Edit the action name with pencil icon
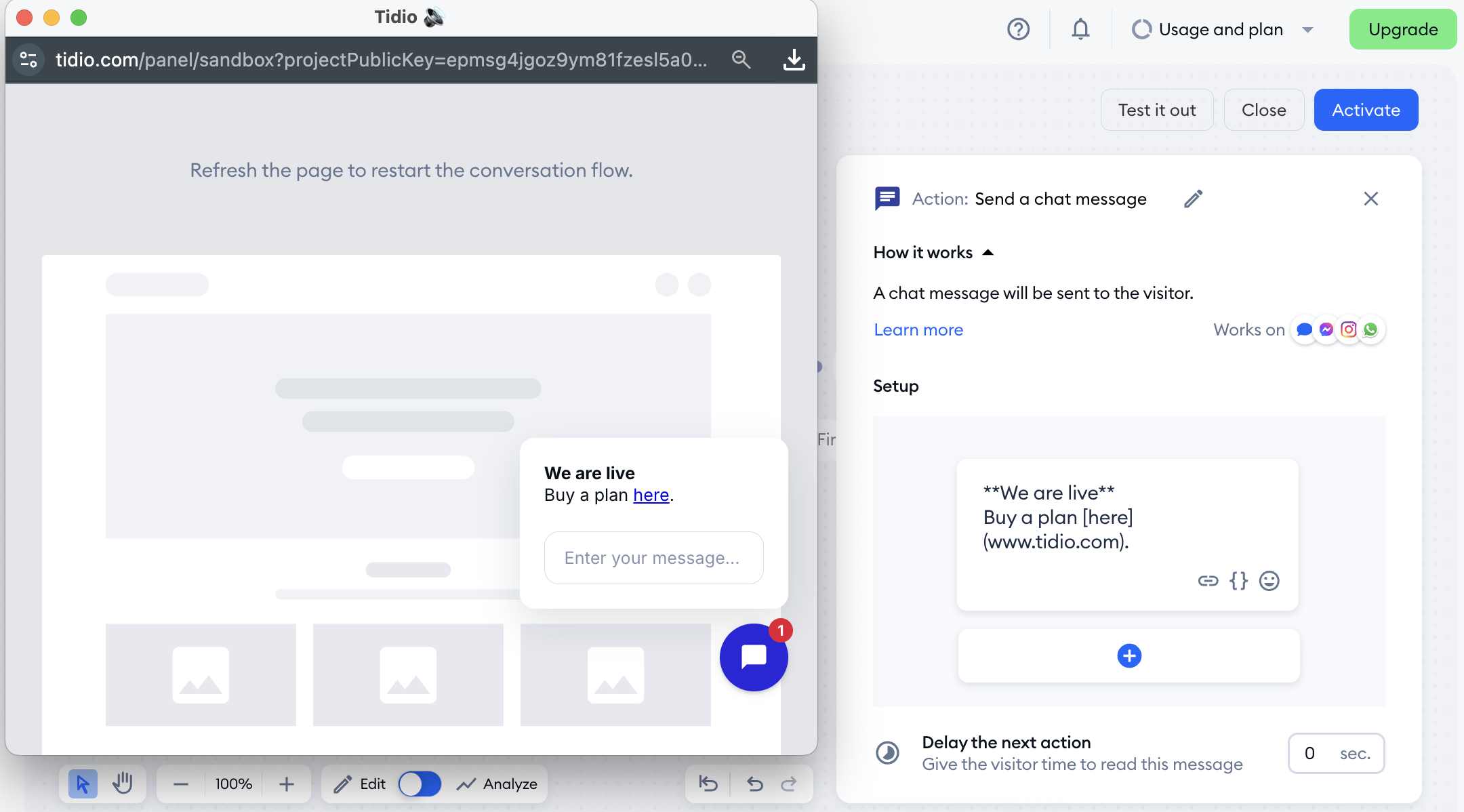This screenshot has width=1464, height=812. click(1194, 199)
